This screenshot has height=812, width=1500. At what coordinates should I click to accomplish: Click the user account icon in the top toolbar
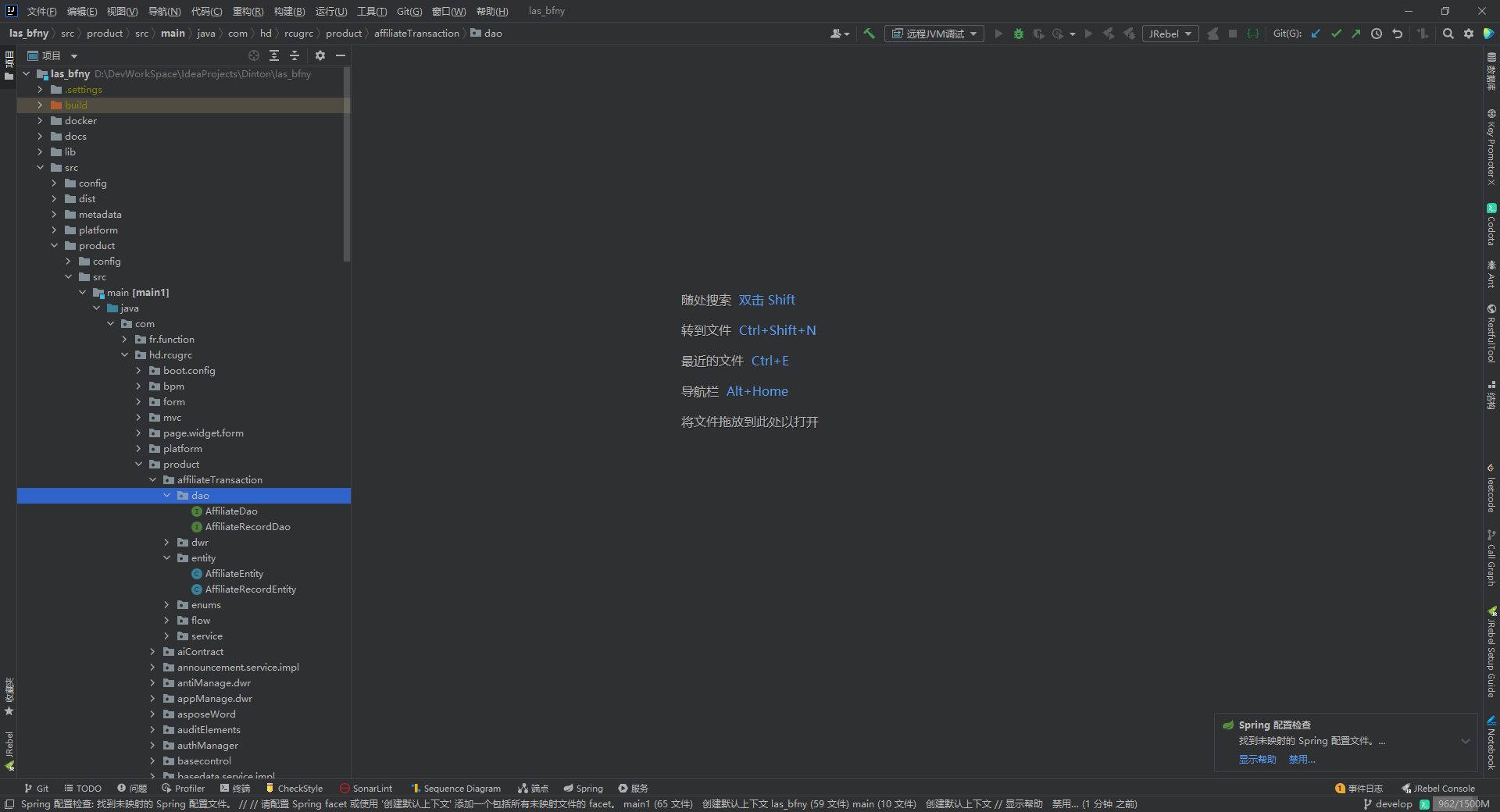click(840, 34)
